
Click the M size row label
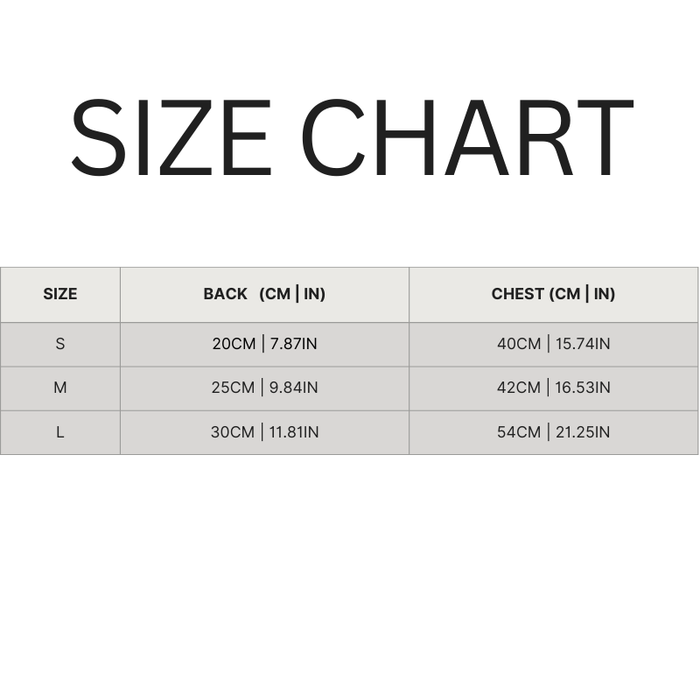(60, 388)
